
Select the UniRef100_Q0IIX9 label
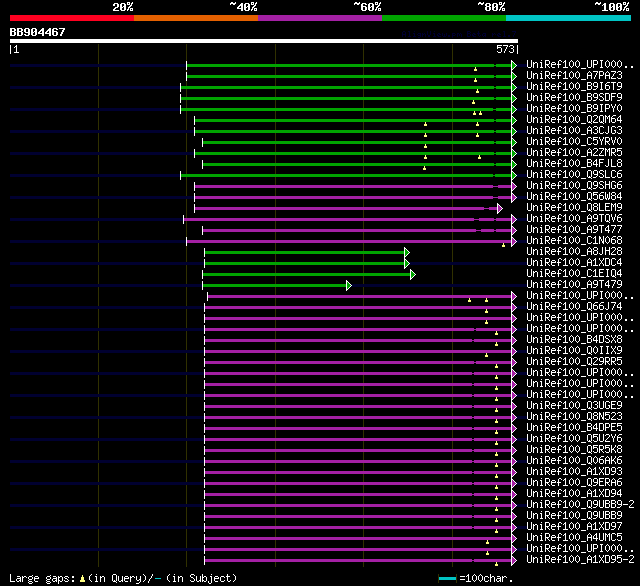(x=574, y=351)
